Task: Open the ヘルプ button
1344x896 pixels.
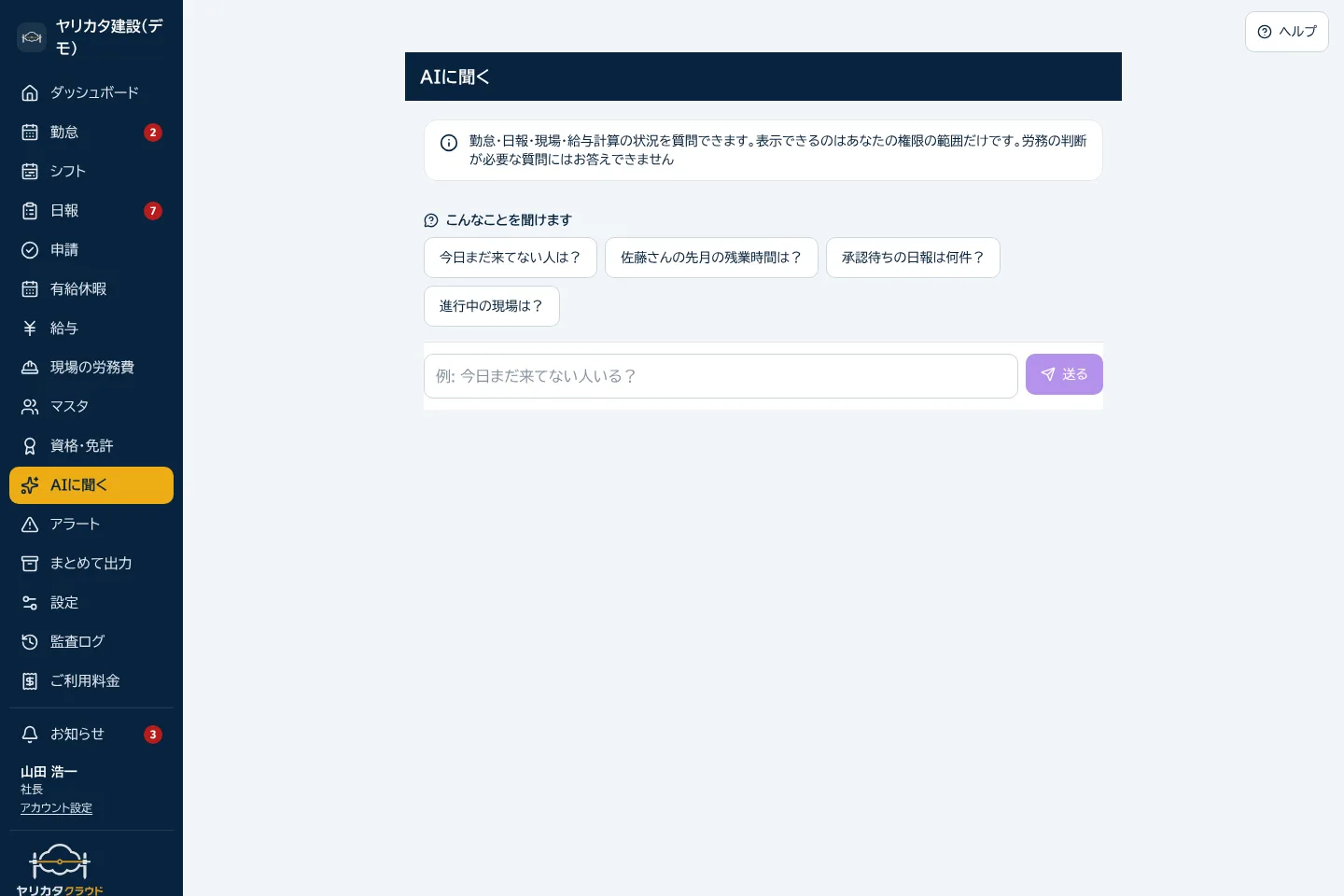Action: (1286, 32)
